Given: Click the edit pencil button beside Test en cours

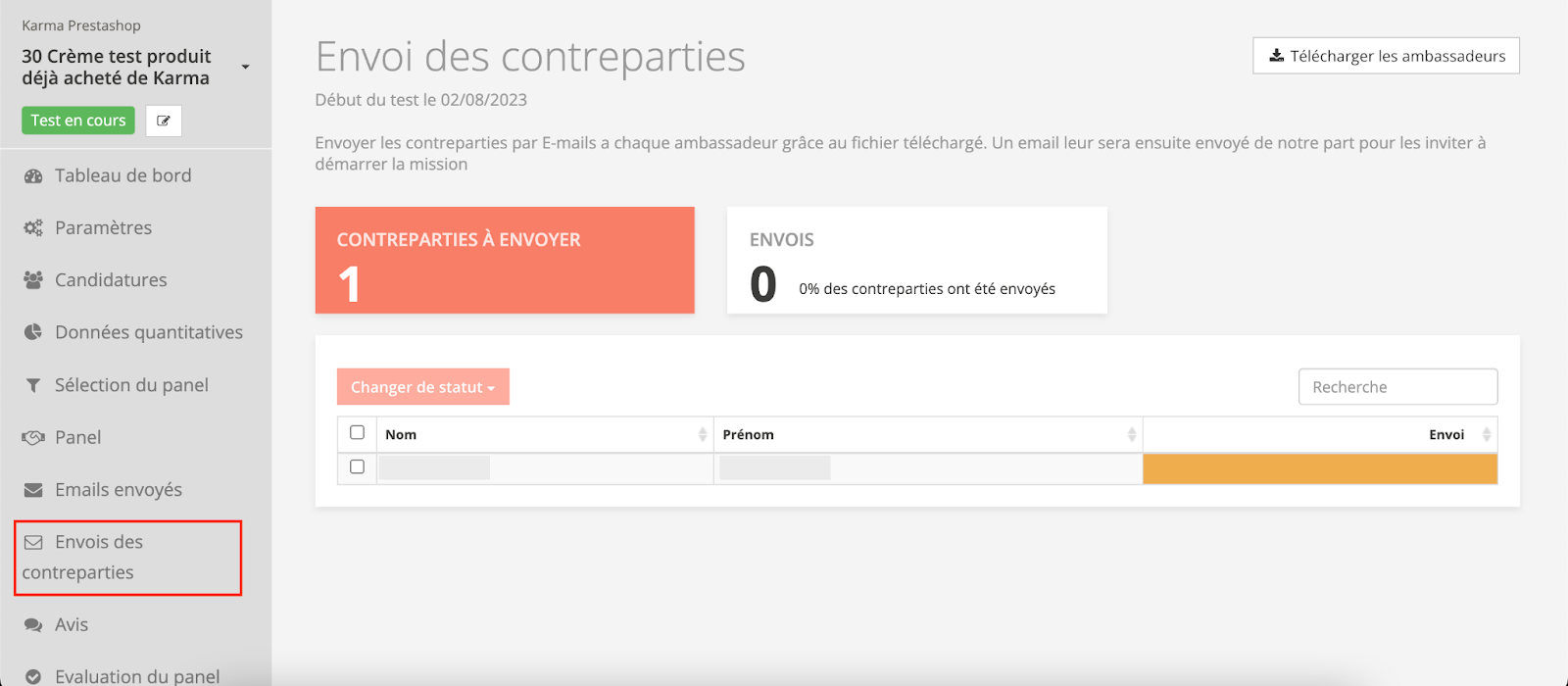Looking at the screenshot, I should pos(164,121).
